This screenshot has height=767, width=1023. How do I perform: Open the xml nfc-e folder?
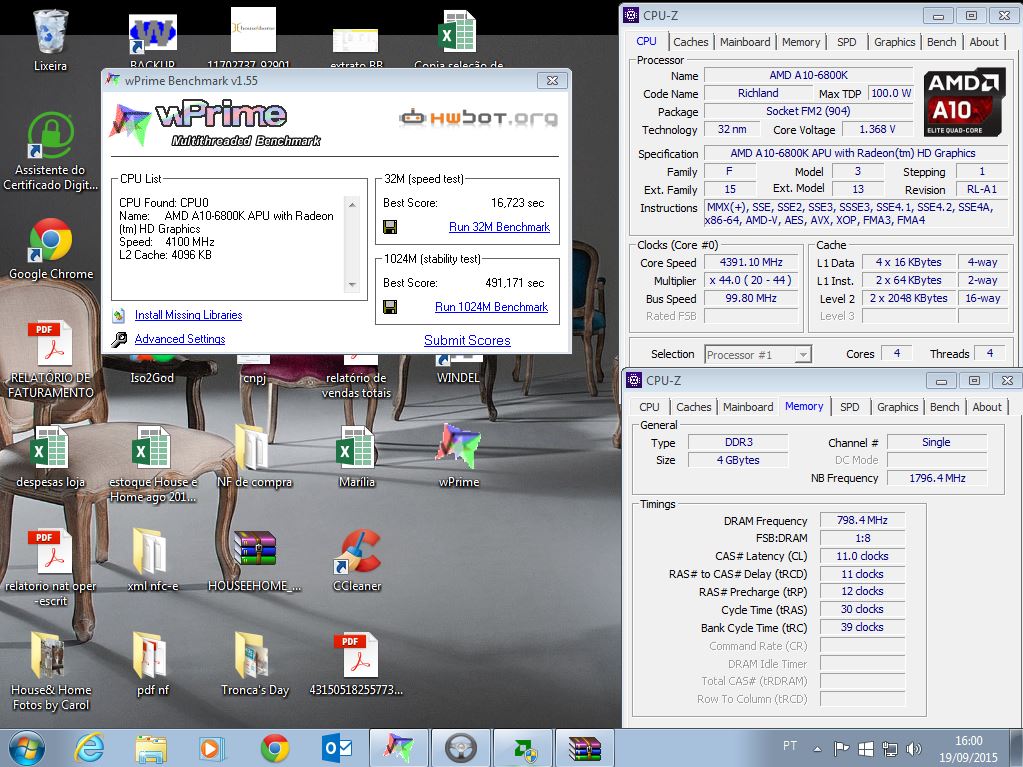(x=153, y=560)
